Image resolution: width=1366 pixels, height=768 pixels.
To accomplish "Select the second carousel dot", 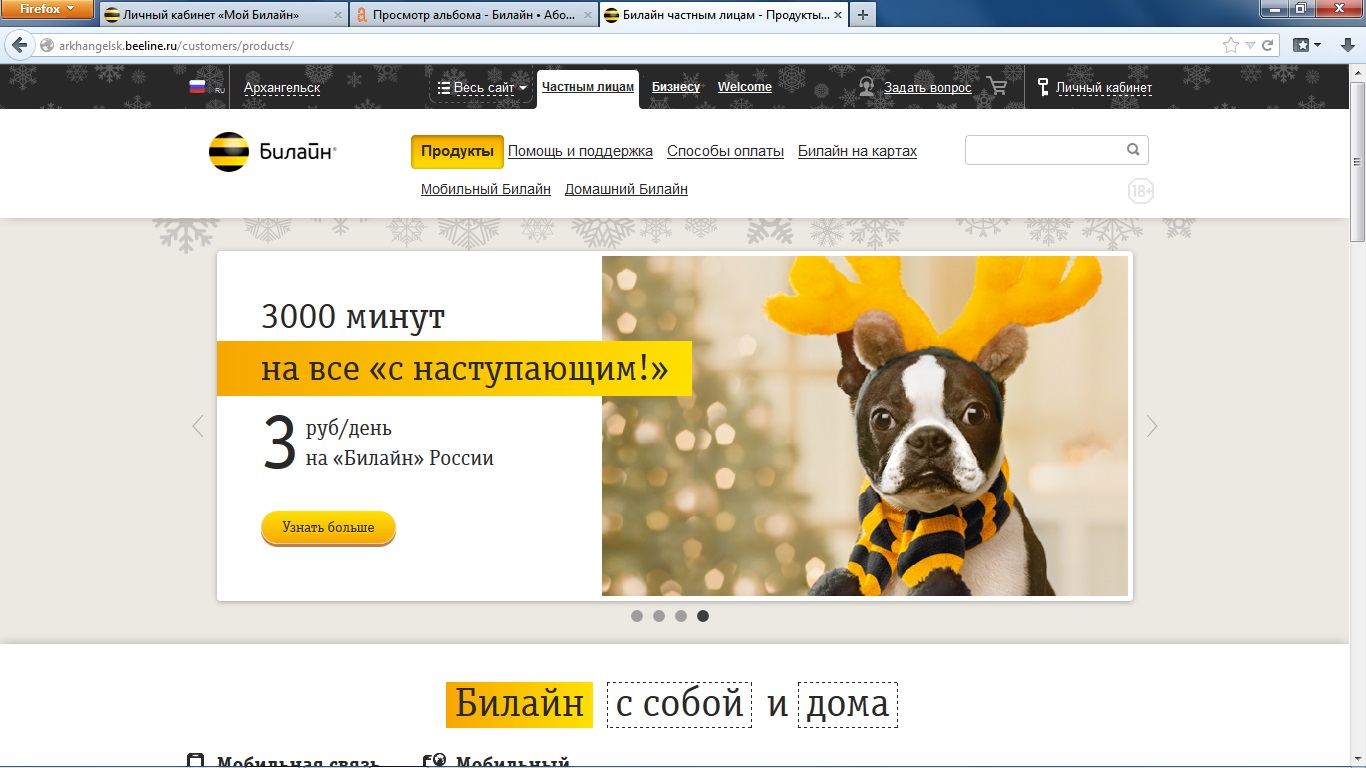I will [659, 616].
